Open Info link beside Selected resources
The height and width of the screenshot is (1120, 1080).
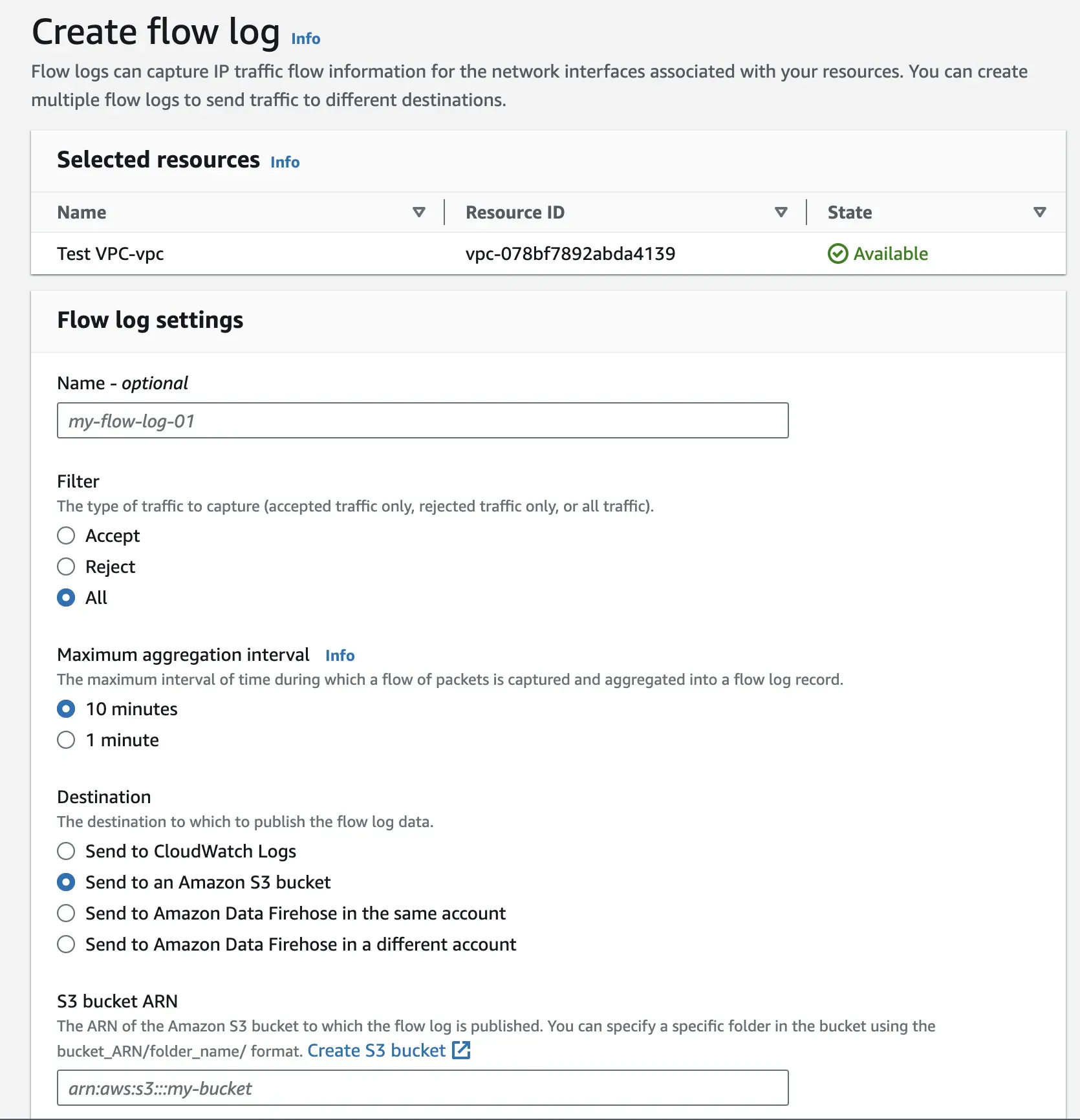285,162
